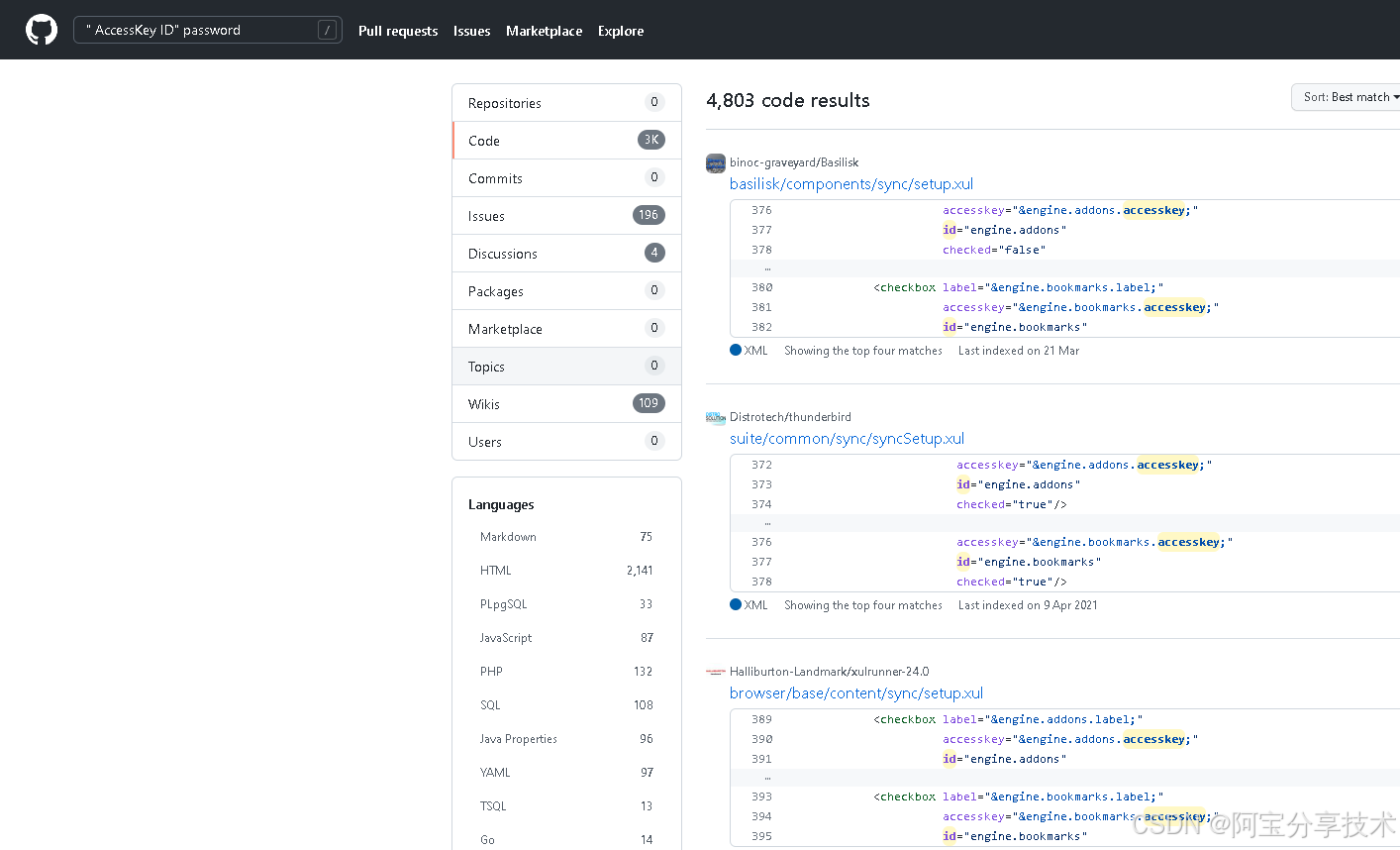Open binoc-graveyard/Basilisk repository link

pos(794,162)
